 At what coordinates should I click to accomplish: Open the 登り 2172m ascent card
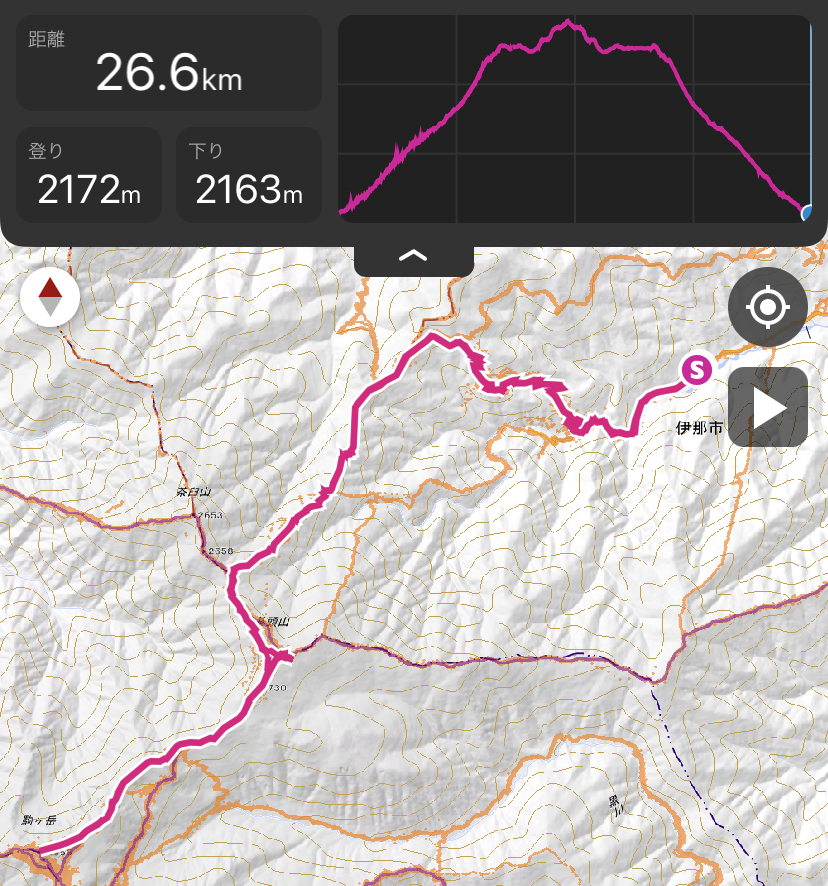pyautogui.click(x=89, y=175)
